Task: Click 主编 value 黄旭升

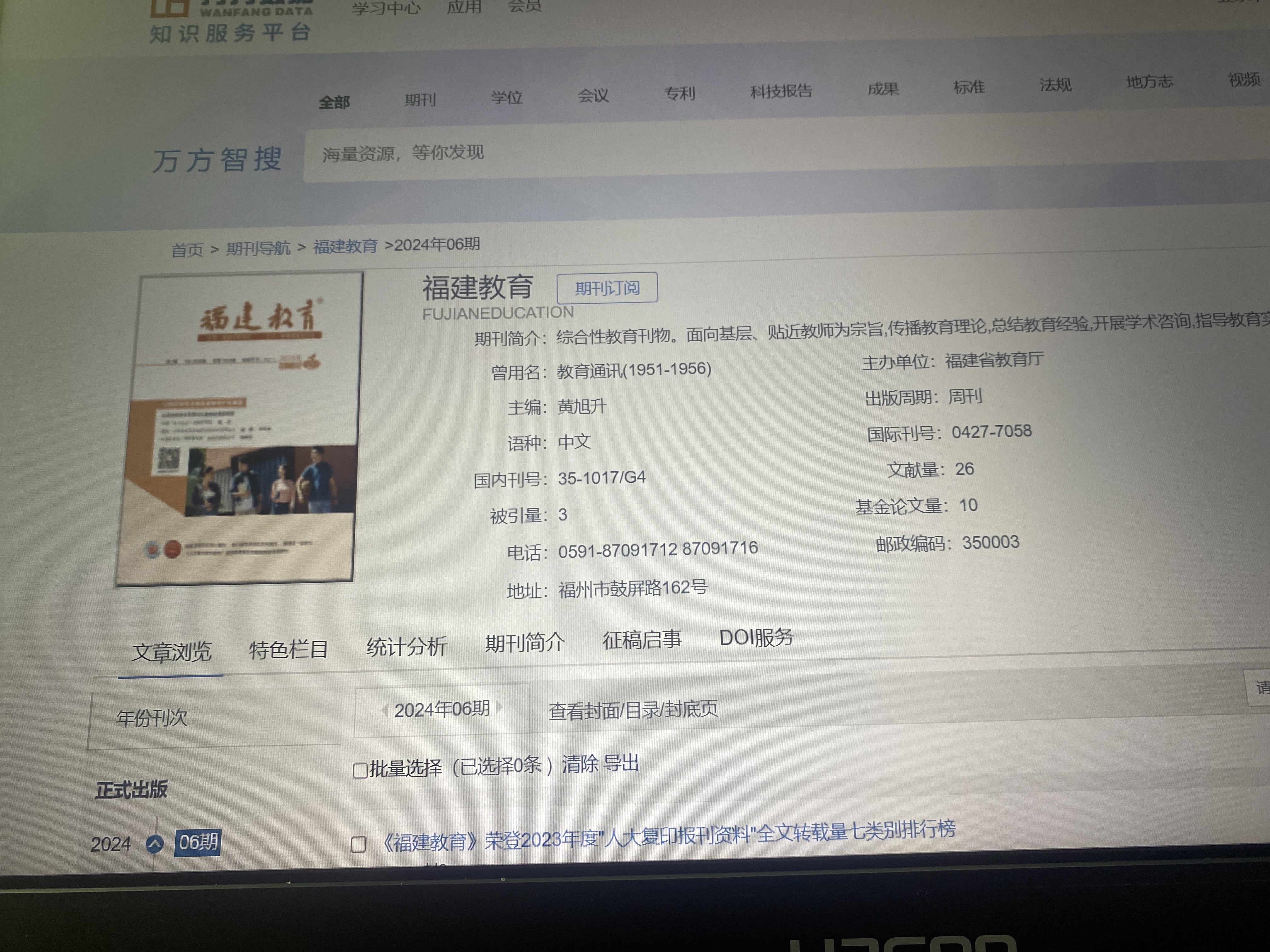Action: [x=581, y=407]
